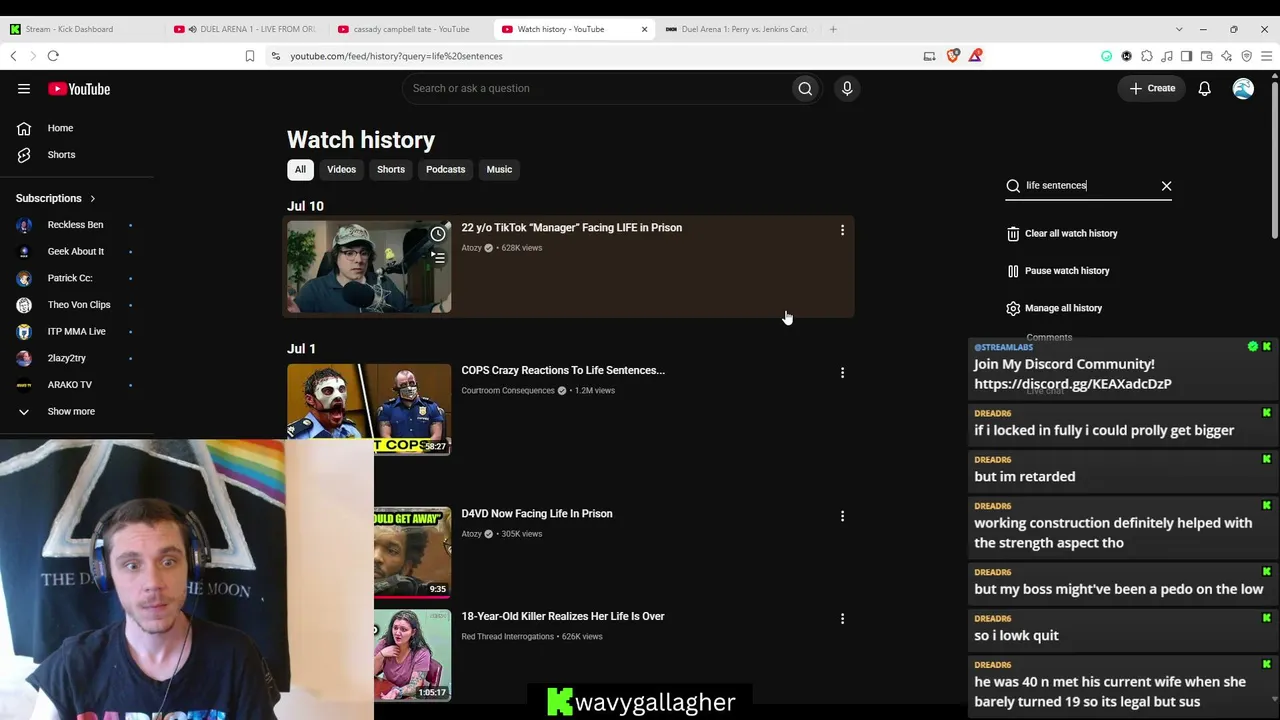
Task: Open the Theo Von Clips subscription channel
Action: 78,305
